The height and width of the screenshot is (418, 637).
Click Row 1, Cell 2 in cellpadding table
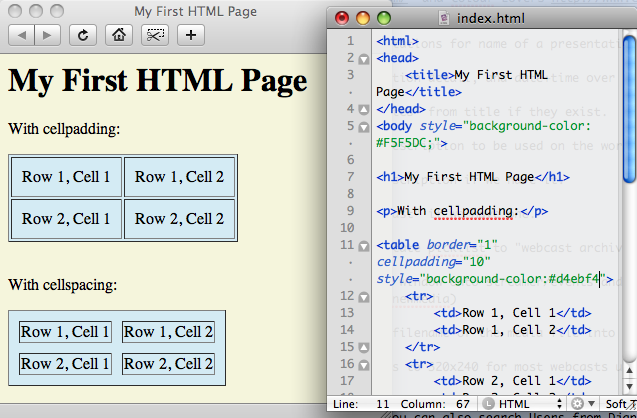pyautogui.click(x=179, y=177)
